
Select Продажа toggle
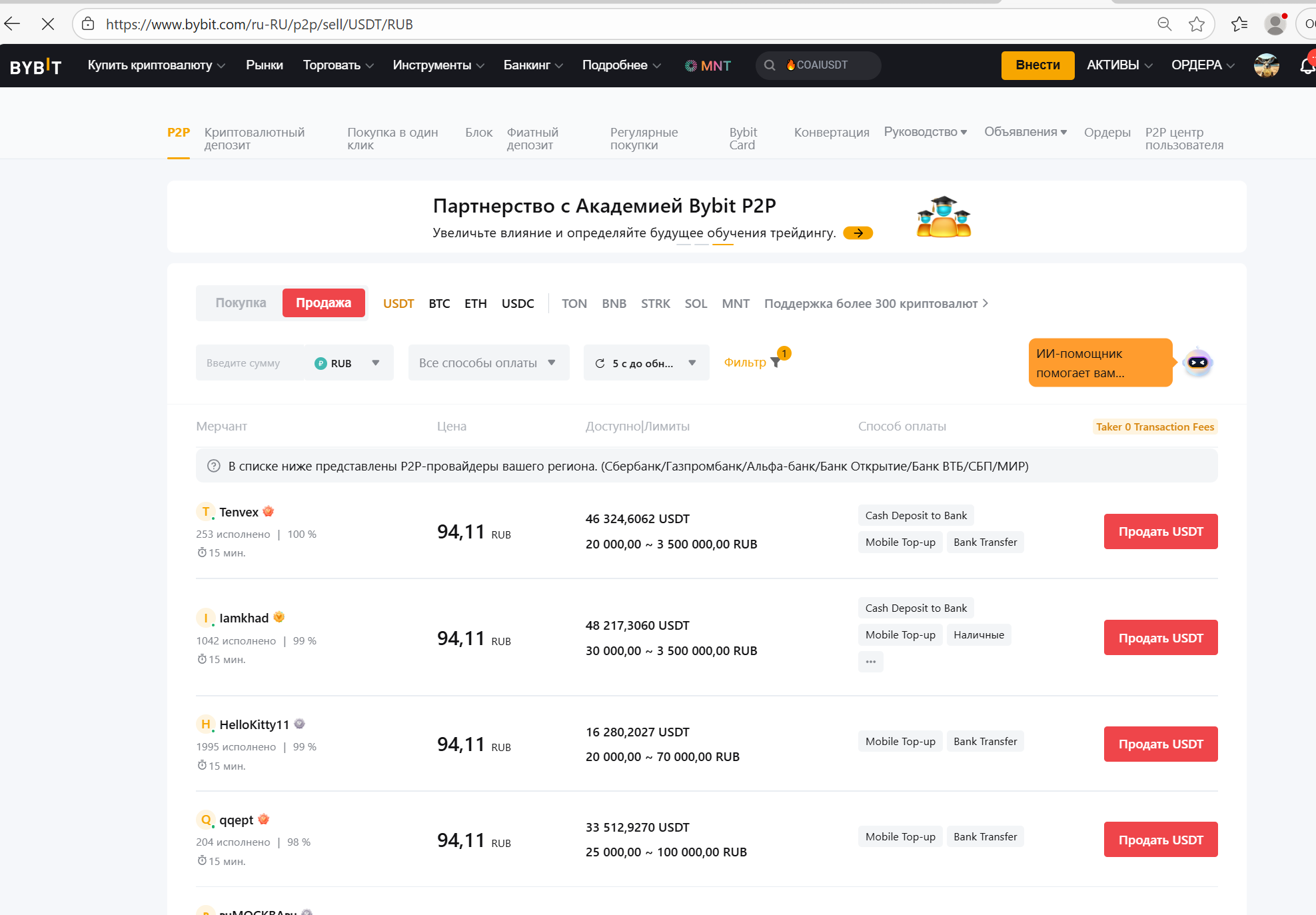[x=323, y=303]
